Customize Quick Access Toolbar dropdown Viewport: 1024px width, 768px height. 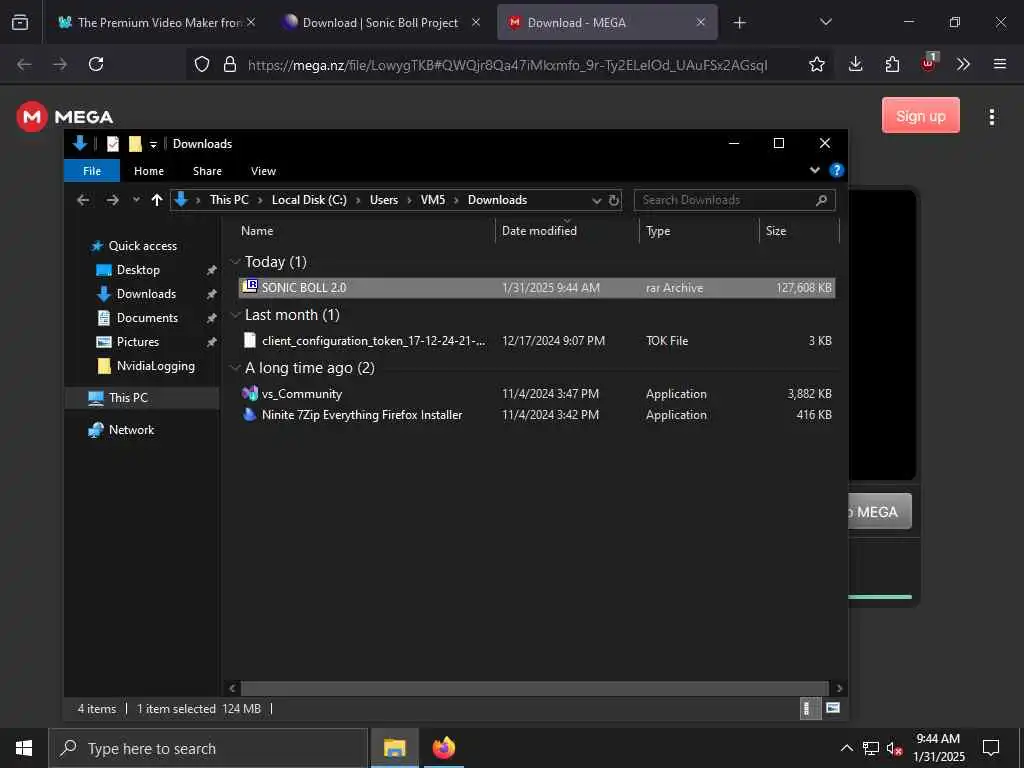[153, 144]
